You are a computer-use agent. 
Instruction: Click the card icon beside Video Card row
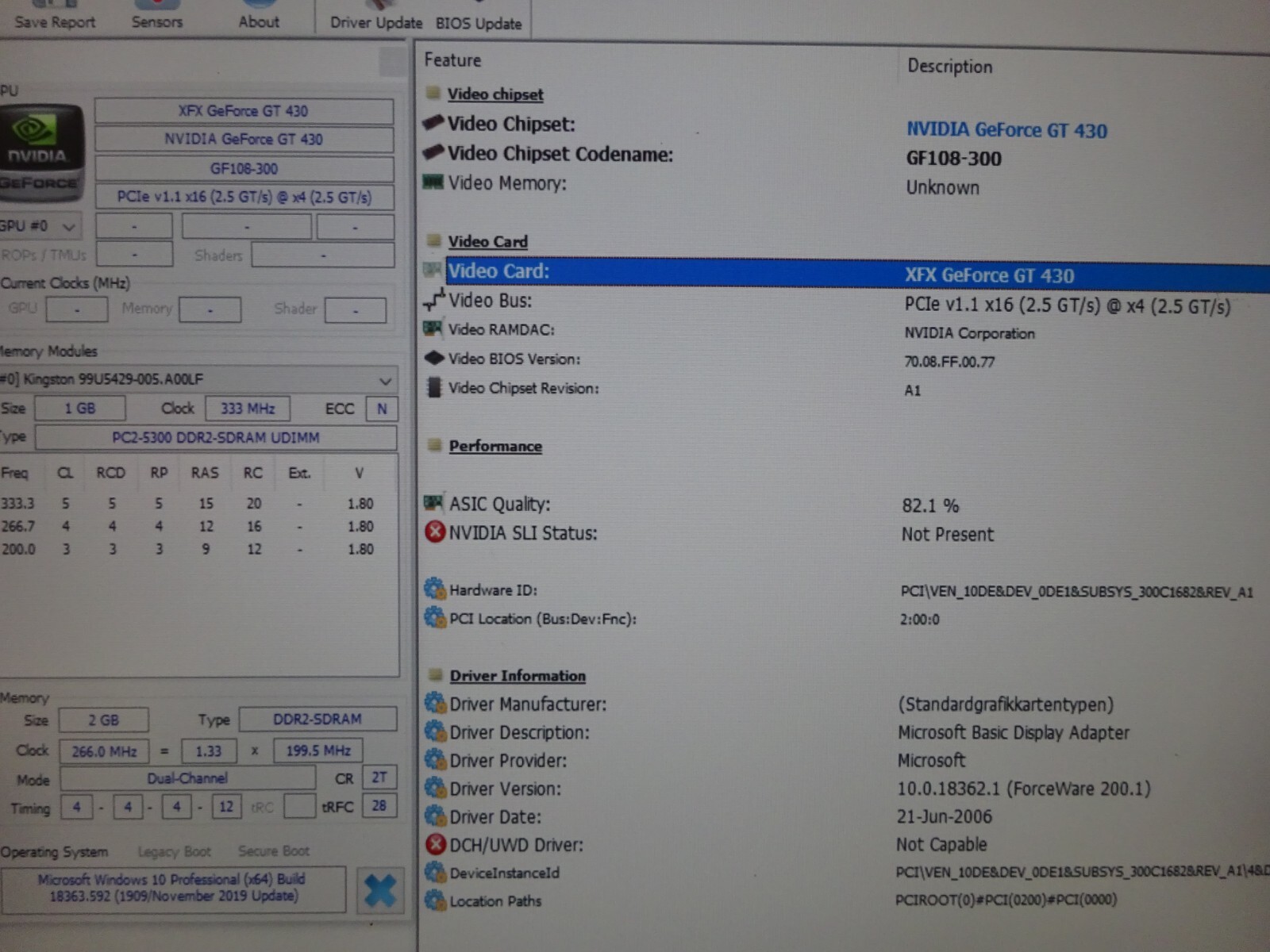pyautogui.click(x=433, y=270)
